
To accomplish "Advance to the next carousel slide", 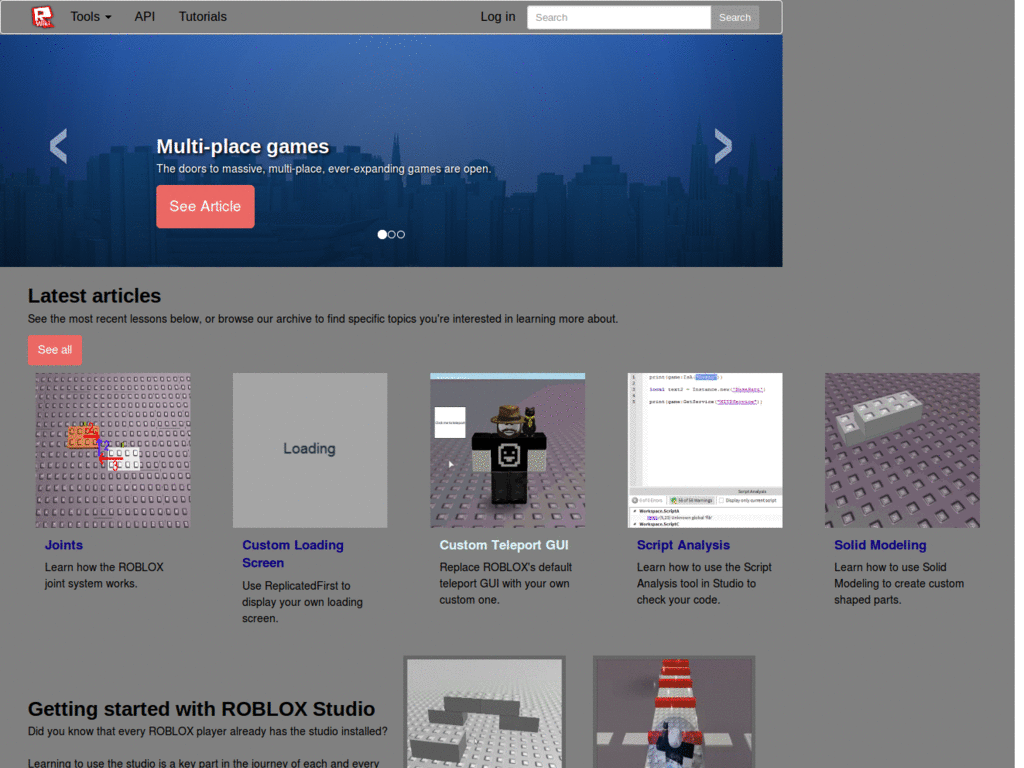I will click(723, 146).
